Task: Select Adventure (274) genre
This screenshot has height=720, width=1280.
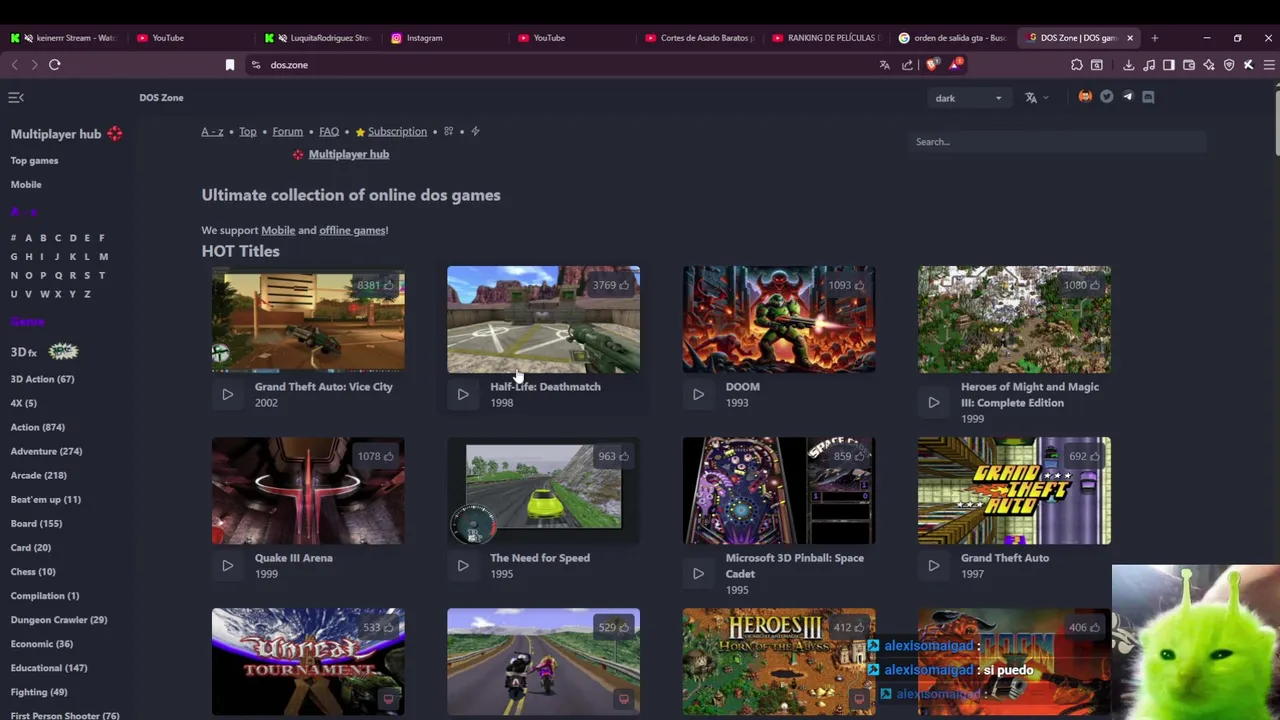Action: click(46, 451)
